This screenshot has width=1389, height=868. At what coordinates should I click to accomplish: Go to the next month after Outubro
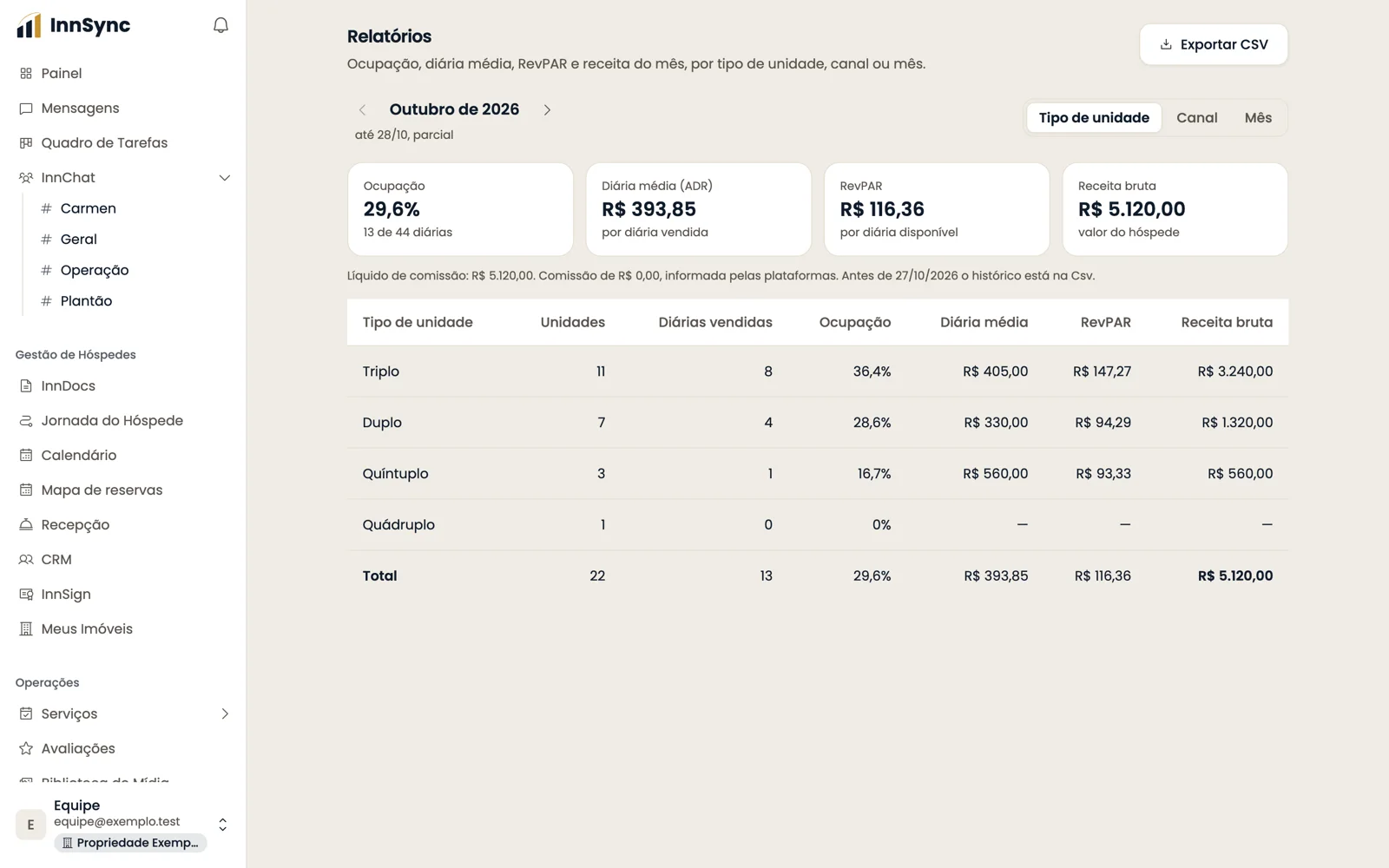(x=547, y=110)
